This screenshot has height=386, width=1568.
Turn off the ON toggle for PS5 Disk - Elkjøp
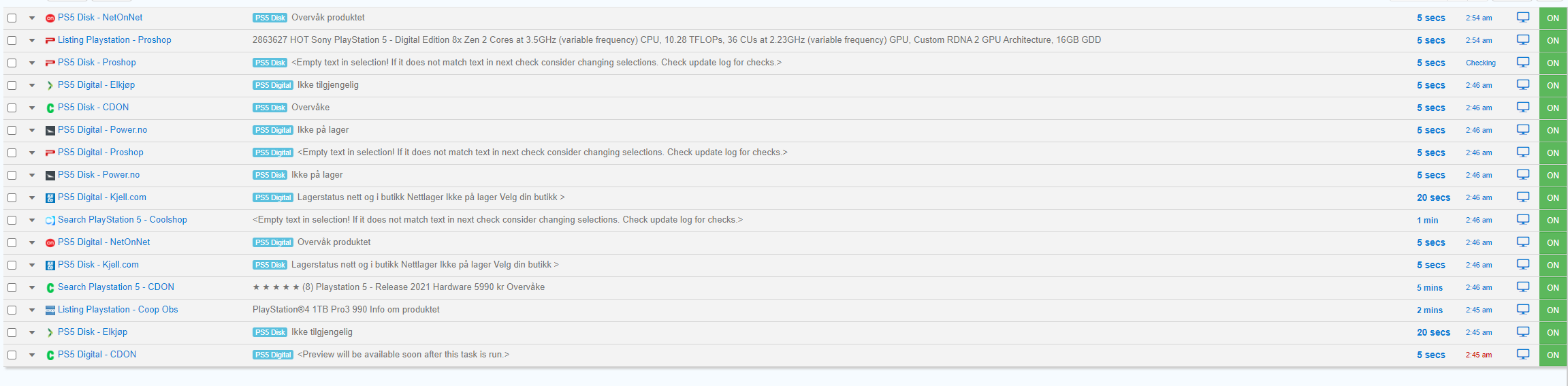tap(1553, 332)
